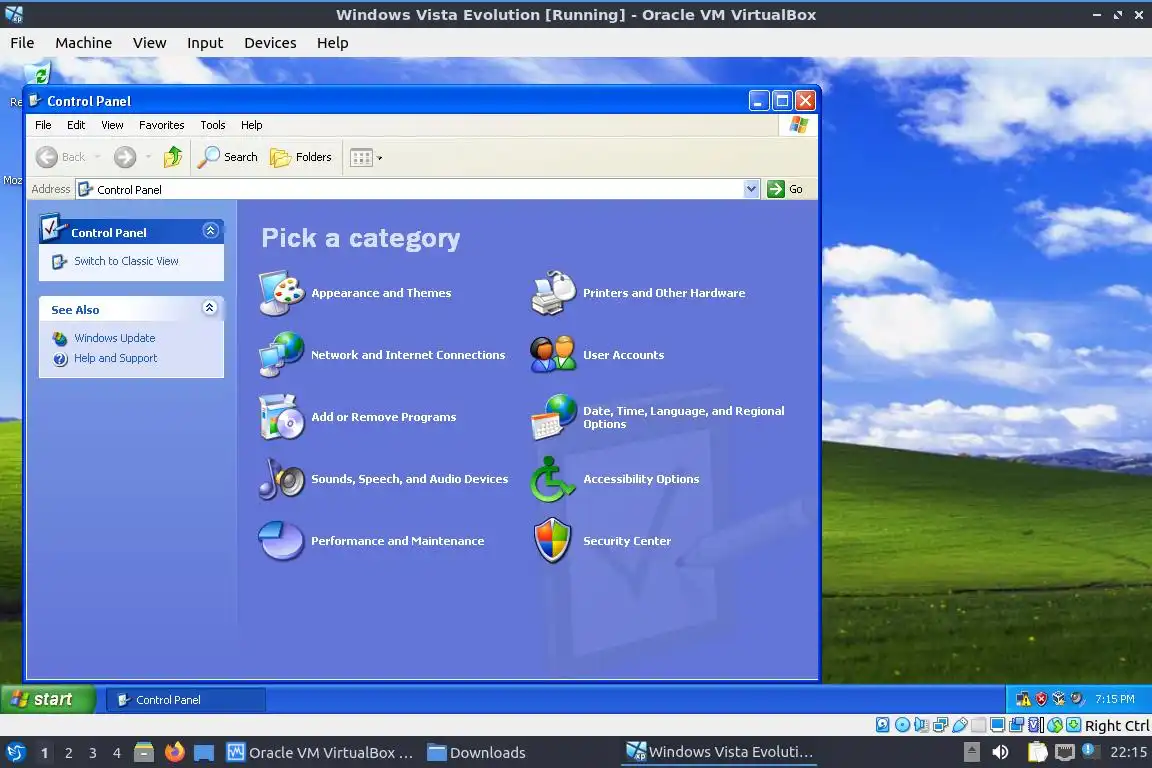Click the Add or Remove Programs icon

281,417
